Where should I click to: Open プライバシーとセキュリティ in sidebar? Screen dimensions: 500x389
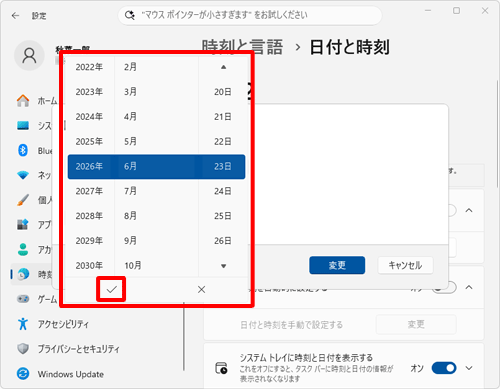pos(78,349)
